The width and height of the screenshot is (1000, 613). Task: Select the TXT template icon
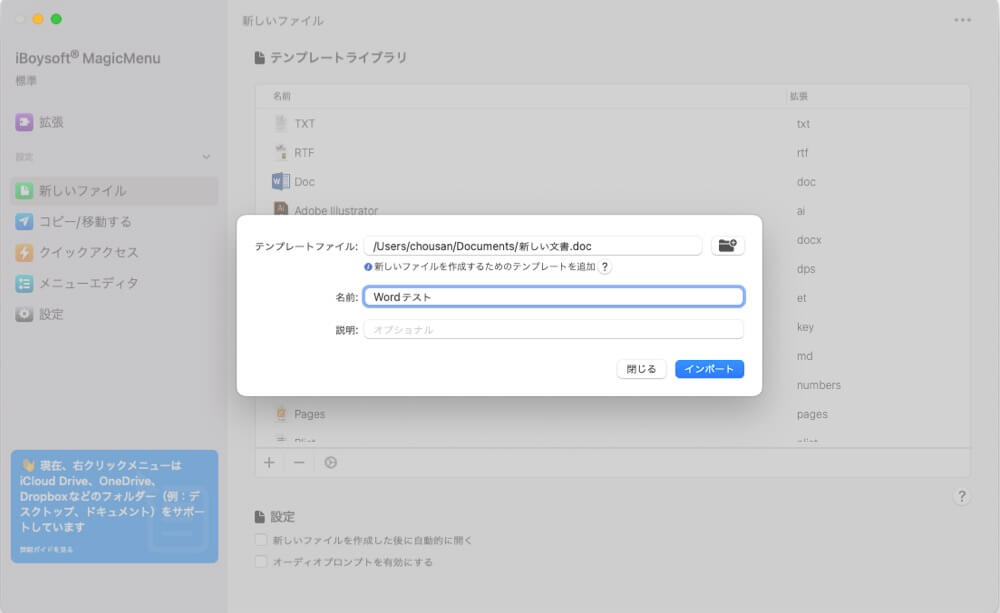point(279,123)
